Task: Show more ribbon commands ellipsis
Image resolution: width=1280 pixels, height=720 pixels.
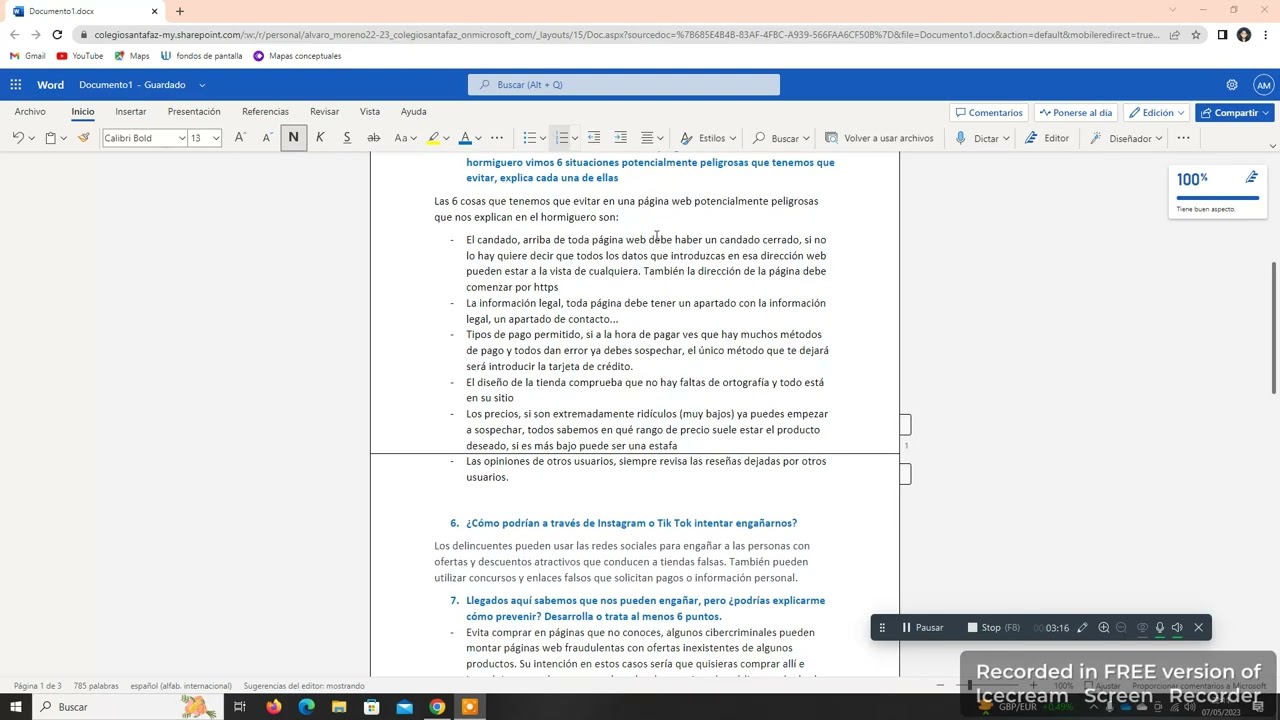Action: coord(1183,138)
